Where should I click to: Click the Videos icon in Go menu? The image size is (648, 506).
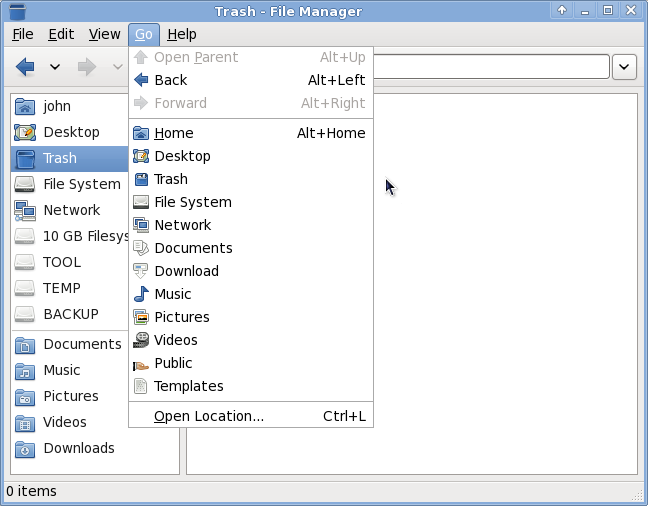(x=141, y=340)
